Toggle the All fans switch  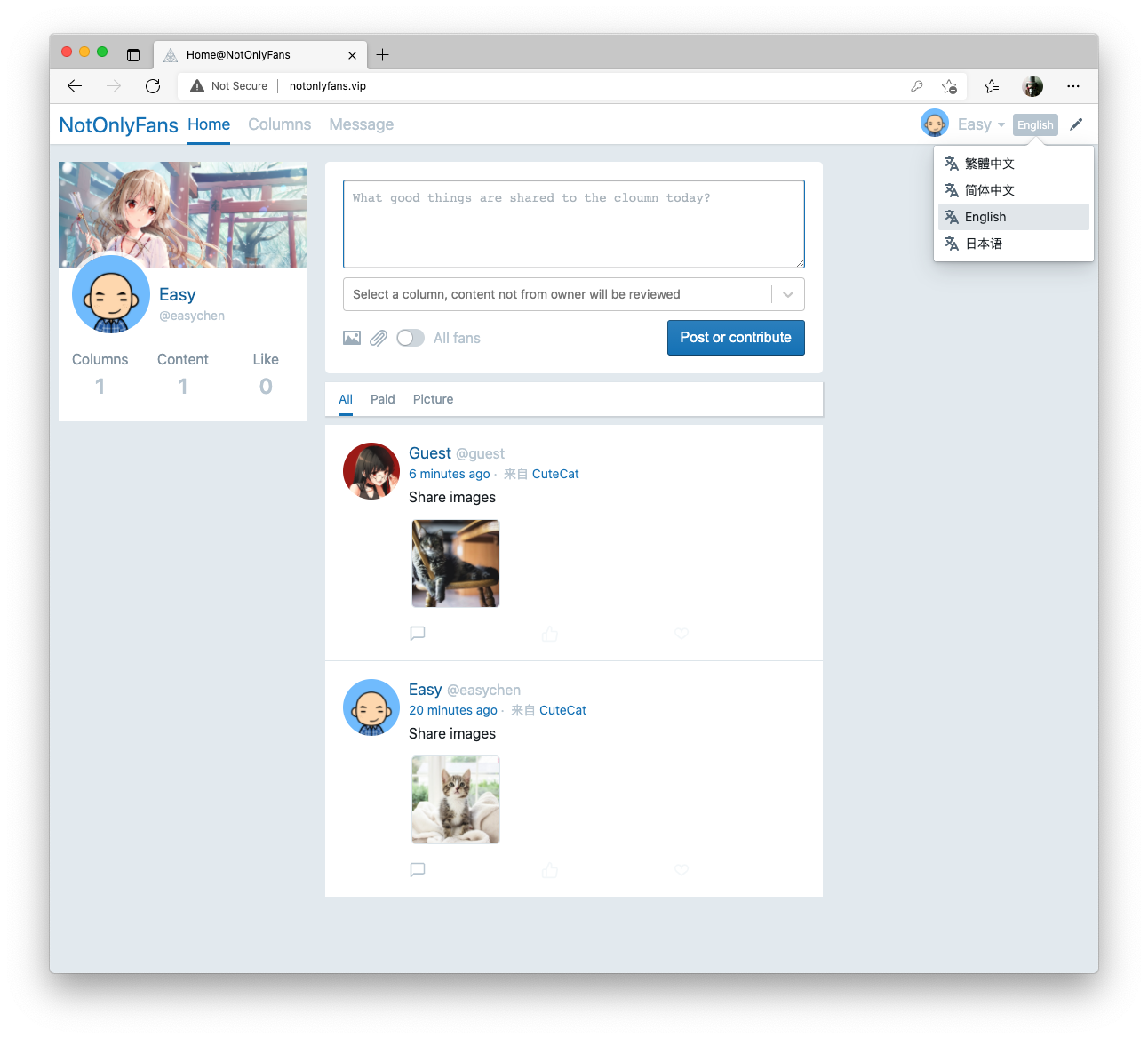coord(411,338)
